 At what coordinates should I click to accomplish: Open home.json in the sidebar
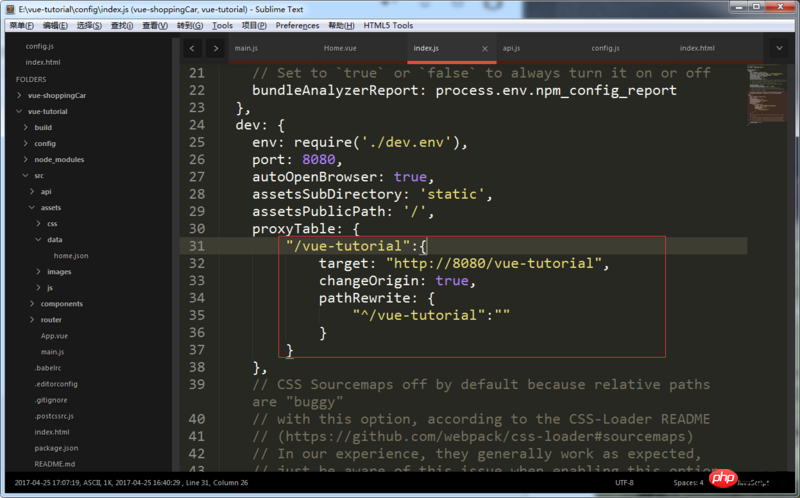pyautogui.click(x=71, y=256)
